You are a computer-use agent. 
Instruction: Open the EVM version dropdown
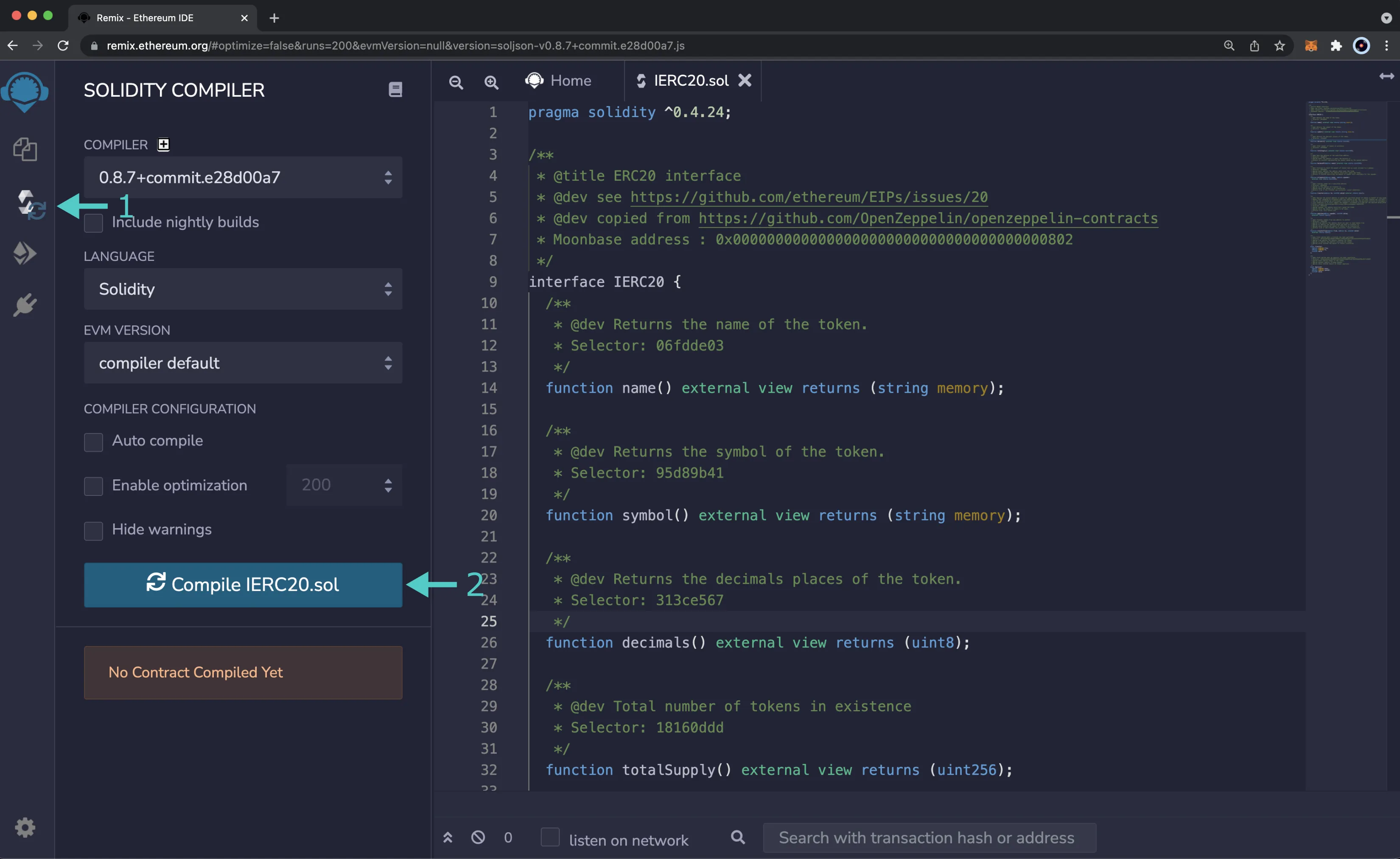243,362
